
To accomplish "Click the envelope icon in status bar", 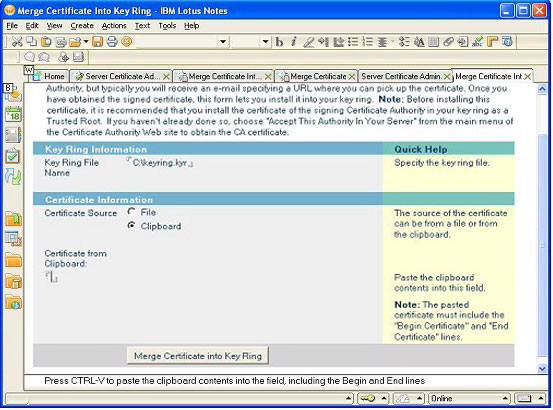I will pos(524,398).
